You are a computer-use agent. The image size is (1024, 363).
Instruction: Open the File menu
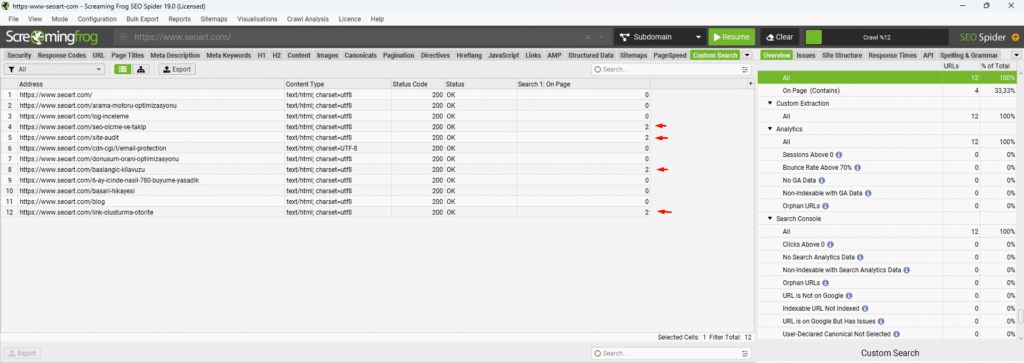13,19
